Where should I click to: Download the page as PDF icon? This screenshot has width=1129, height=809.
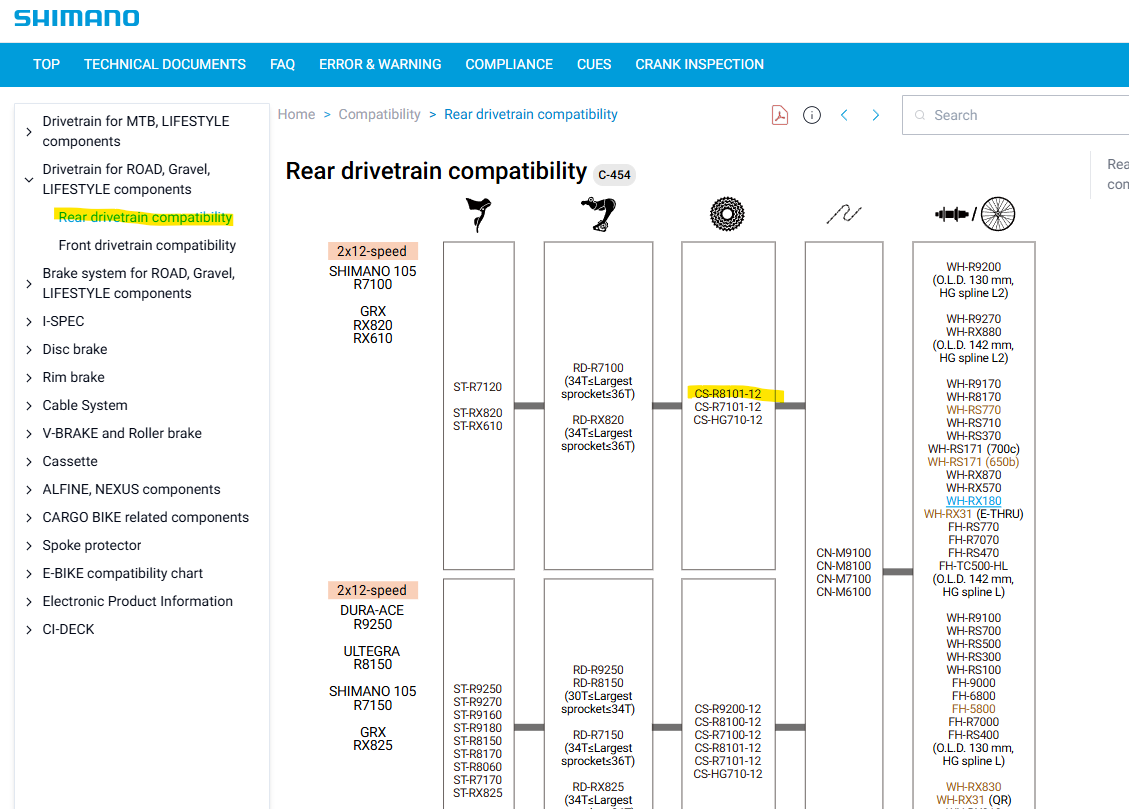[780, 115]
